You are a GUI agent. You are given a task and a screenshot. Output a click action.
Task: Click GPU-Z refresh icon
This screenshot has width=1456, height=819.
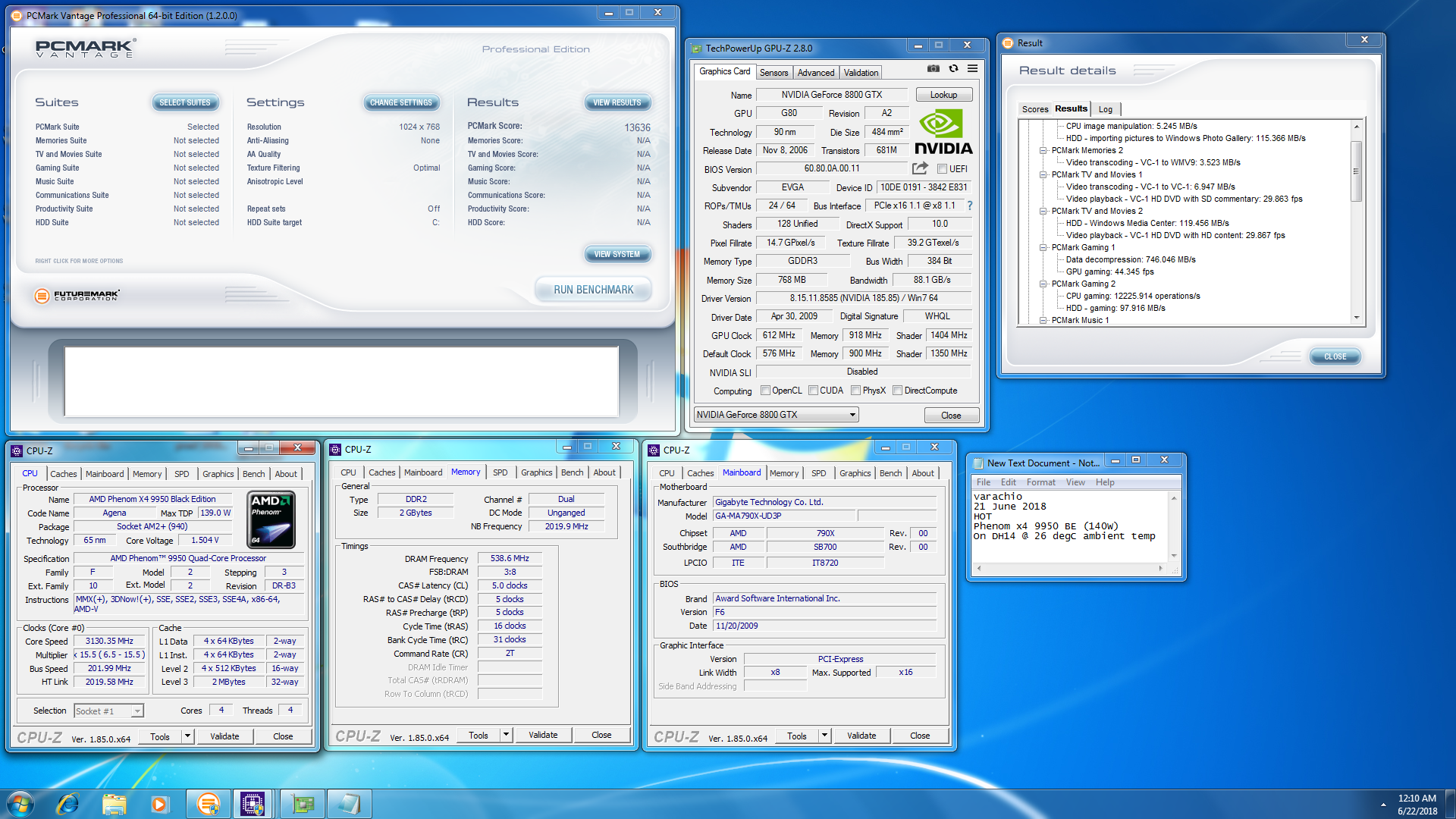tap(953, 68)
